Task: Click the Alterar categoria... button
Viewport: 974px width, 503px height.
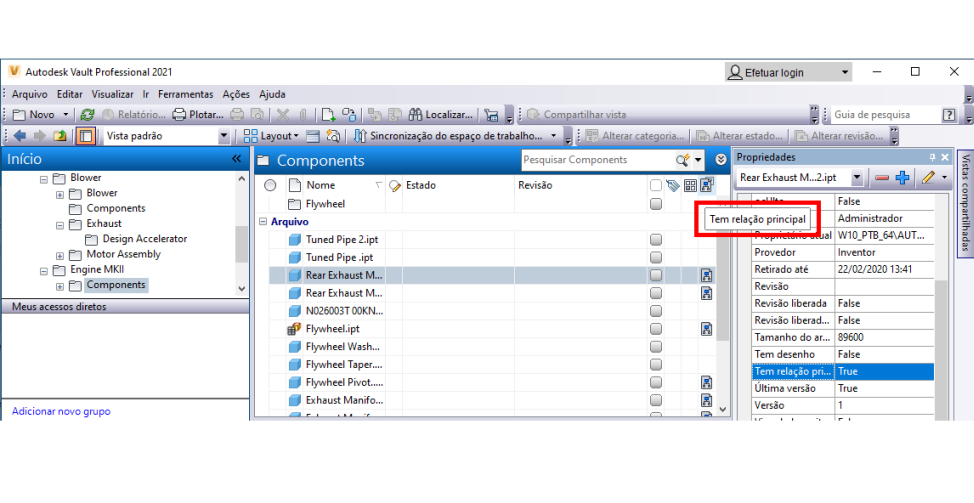Action: (634, 136)
